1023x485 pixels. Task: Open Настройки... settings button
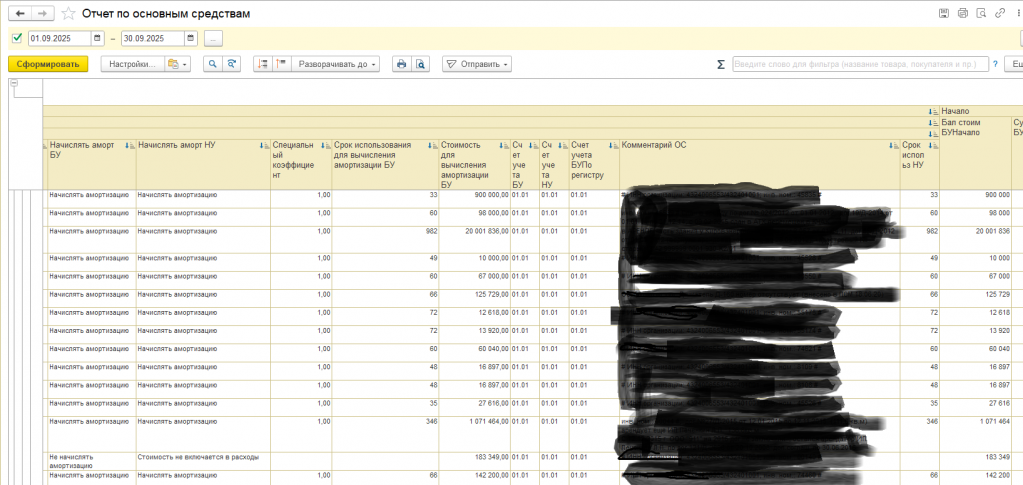click(132, 64)
